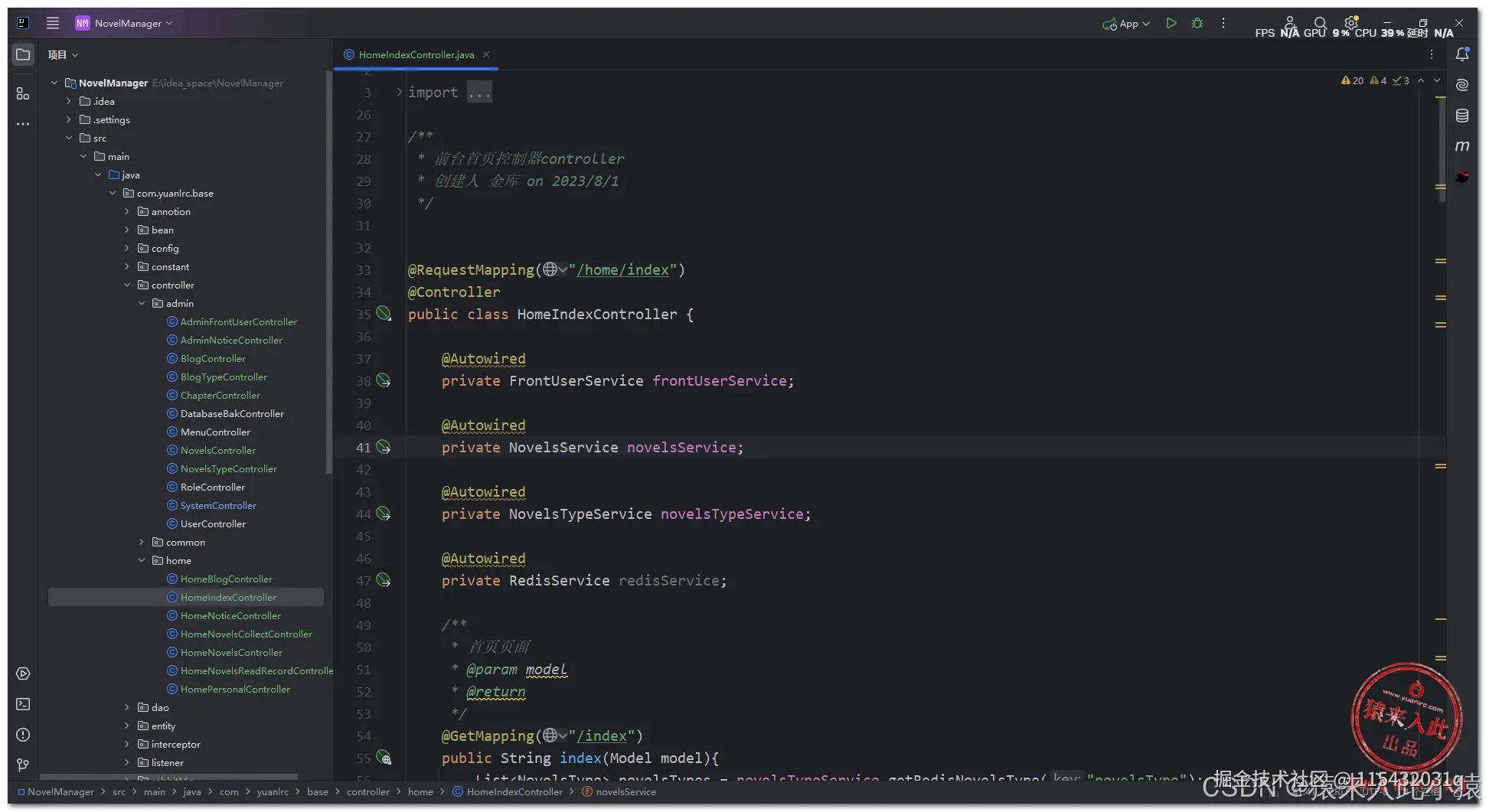Open the NovelManager project dropdown
Image resolution: width=1486 pixels, height=812 pixels.
click(x=123, y=23)
